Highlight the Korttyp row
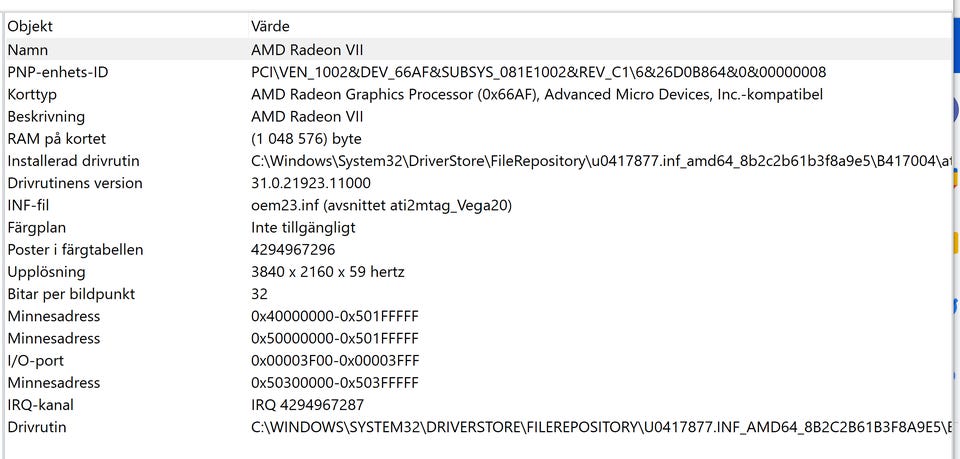The width and height of the screenshot is (960, 459). click(x=34, y=94)
